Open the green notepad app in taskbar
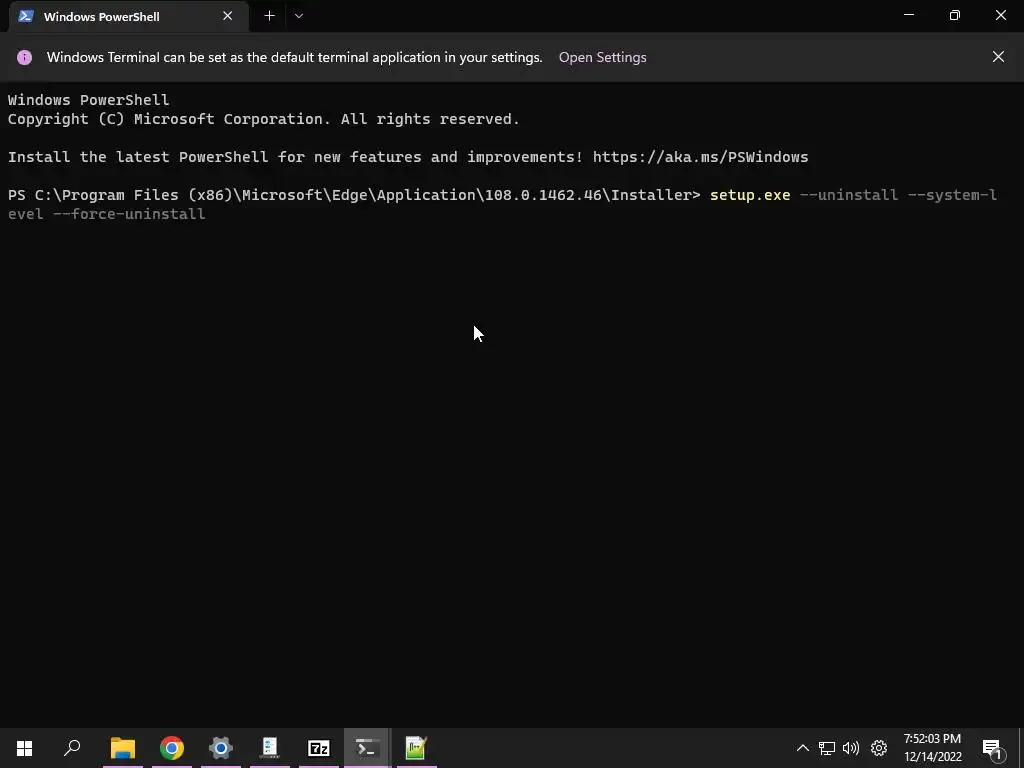The image size is (1024, 768). [x=417, y=748]
